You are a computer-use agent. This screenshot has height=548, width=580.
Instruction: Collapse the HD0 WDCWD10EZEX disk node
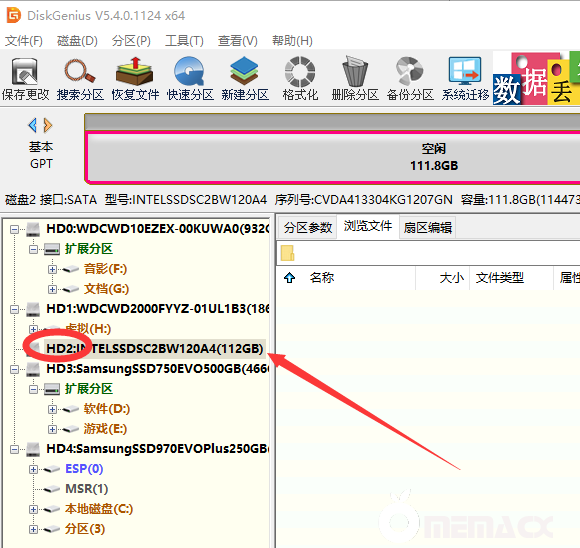point(14,229)
